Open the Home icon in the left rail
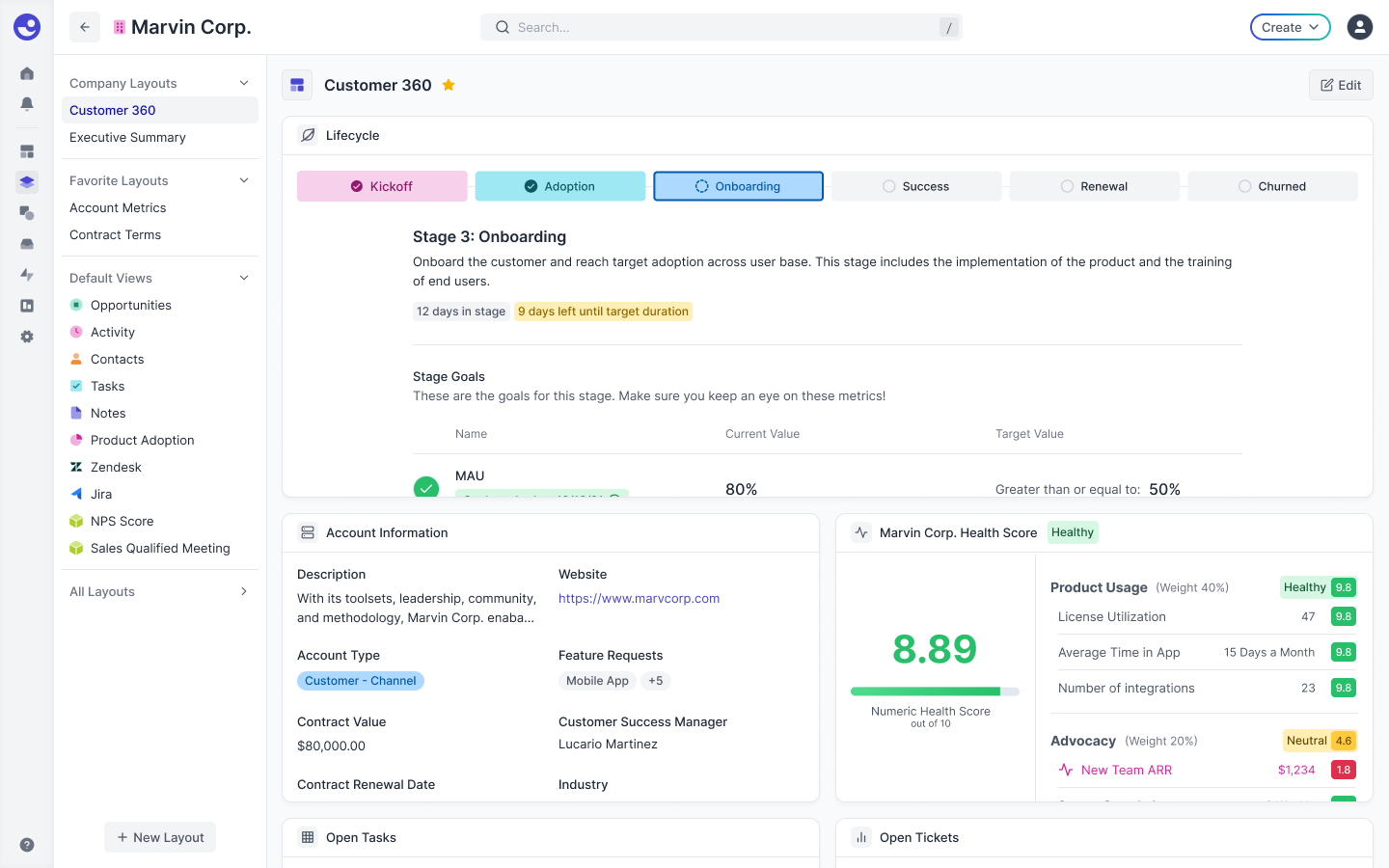 click(27, 73)
